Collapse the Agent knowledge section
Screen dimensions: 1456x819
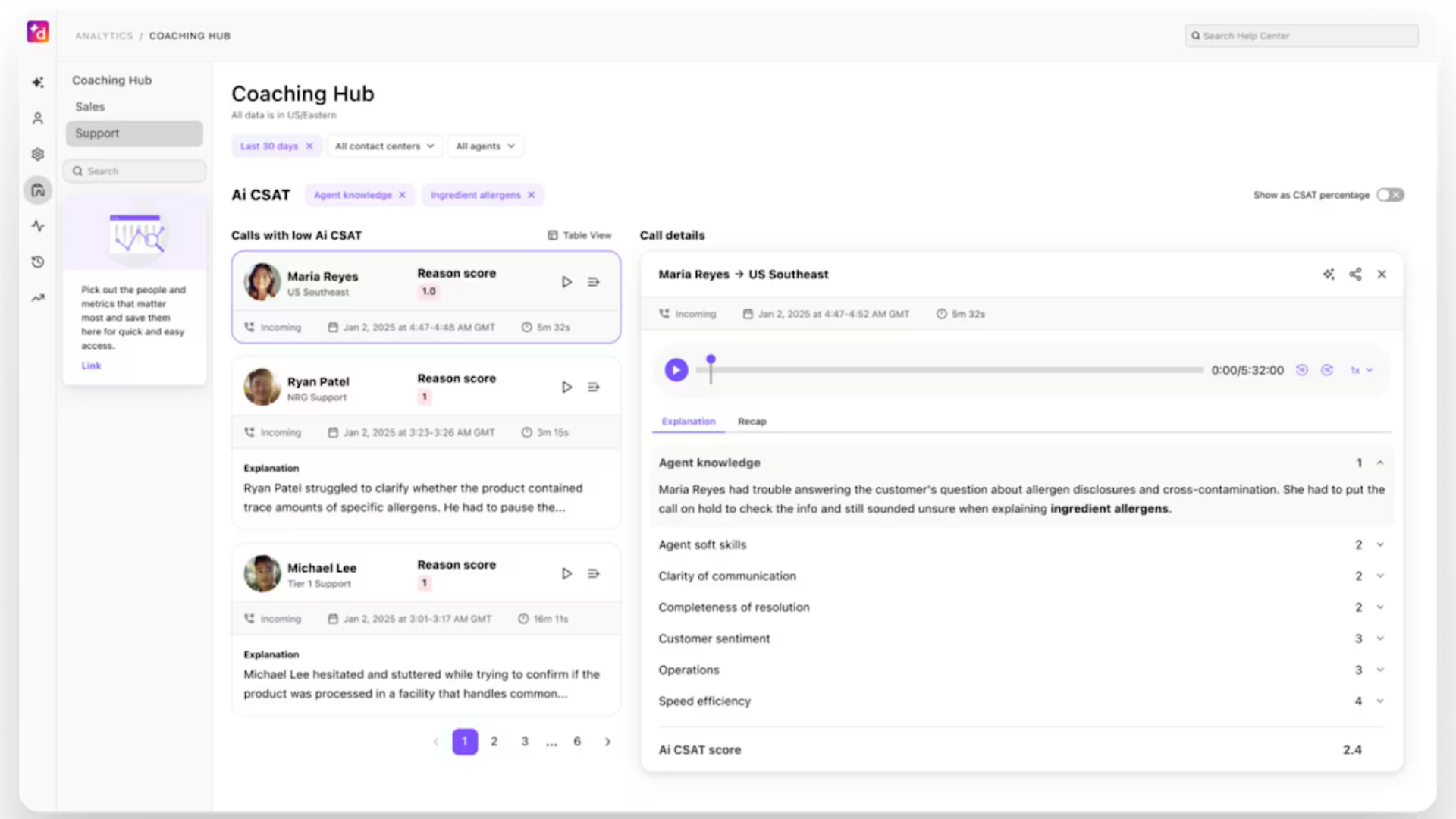[x=1380, y=463]
